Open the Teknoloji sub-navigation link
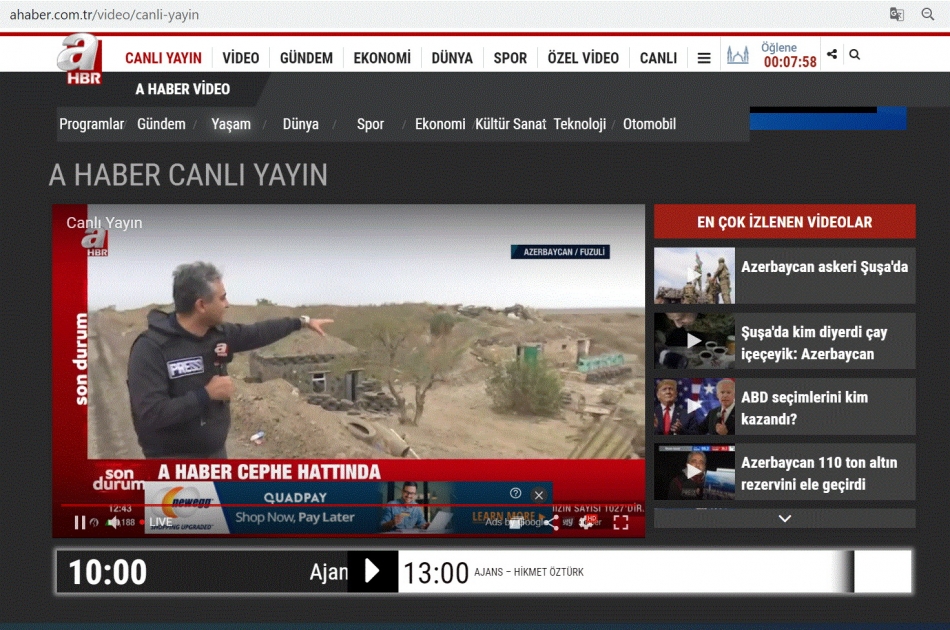The image size is (950, 630). click(580, 124)
